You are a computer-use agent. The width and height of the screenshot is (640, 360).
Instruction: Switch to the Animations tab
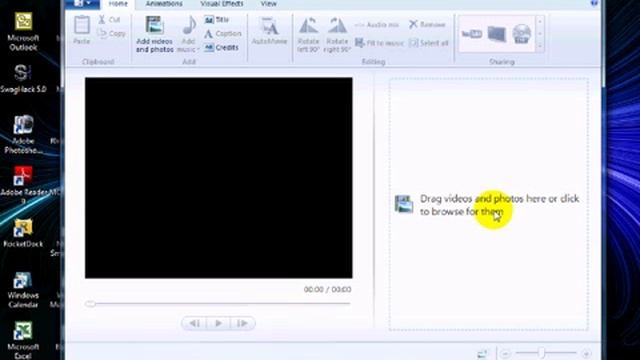[x=164, y=4]
